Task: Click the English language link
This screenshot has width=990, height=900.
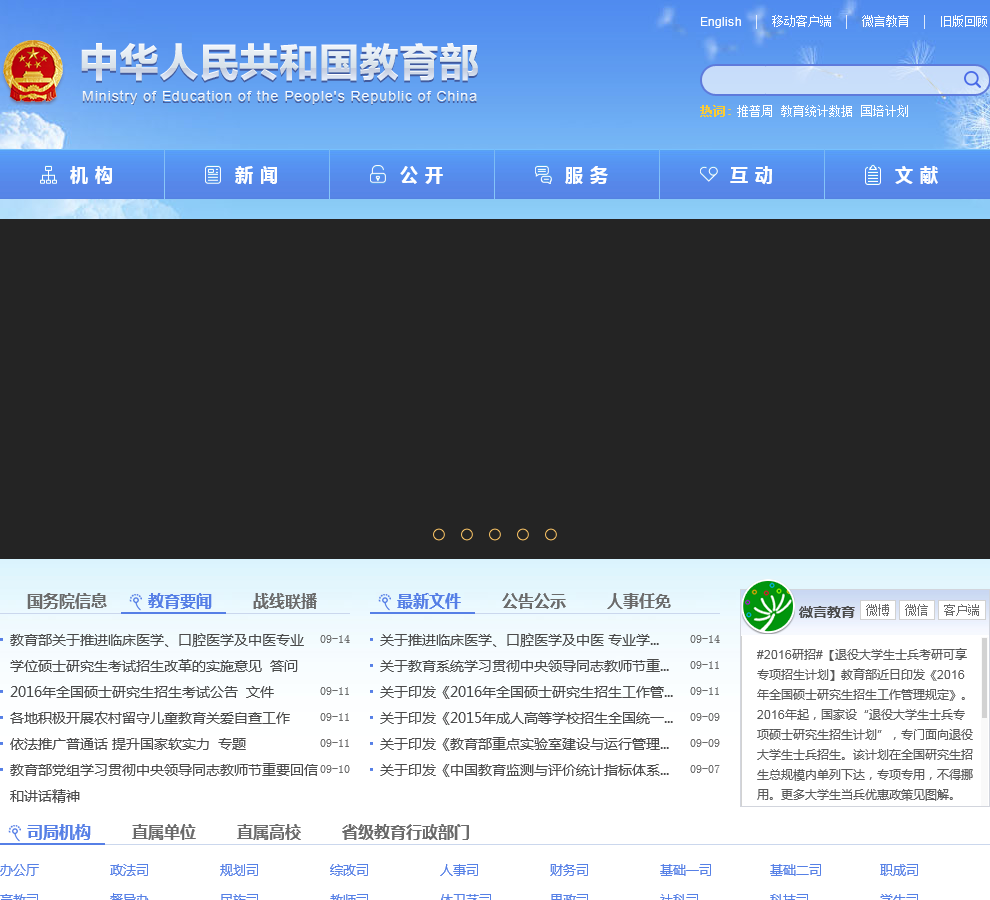Action: click(x=720, y=22)
